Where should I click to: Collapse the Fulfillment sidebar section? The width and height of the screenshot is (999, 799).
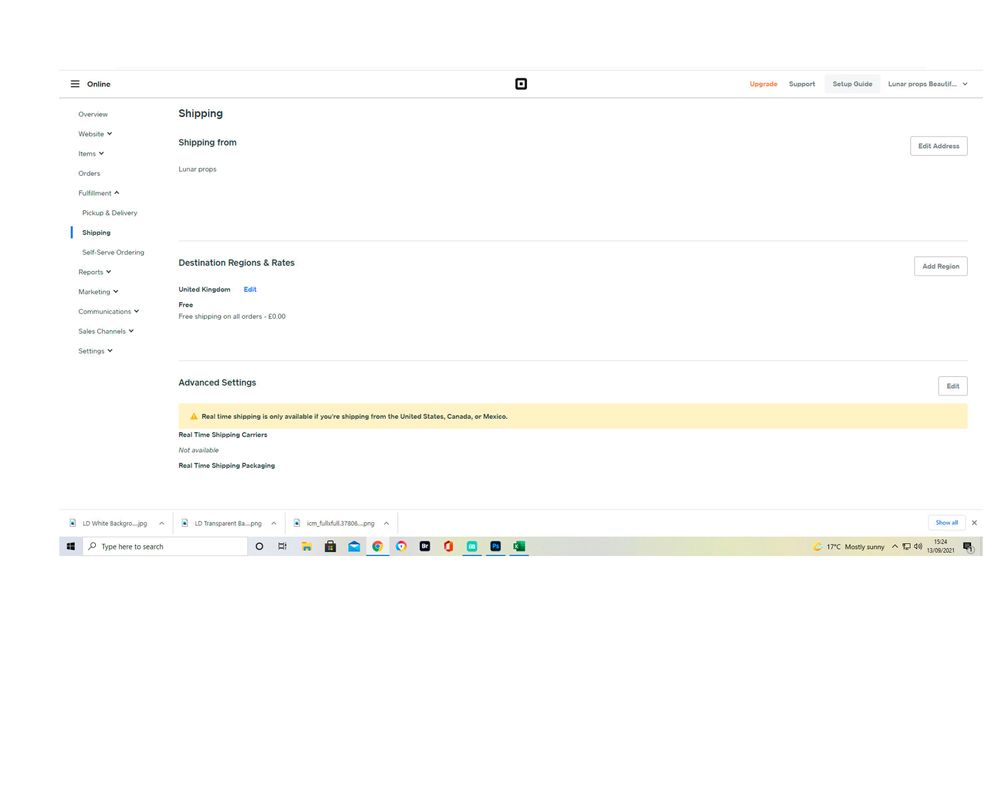[x=98, y=193]
